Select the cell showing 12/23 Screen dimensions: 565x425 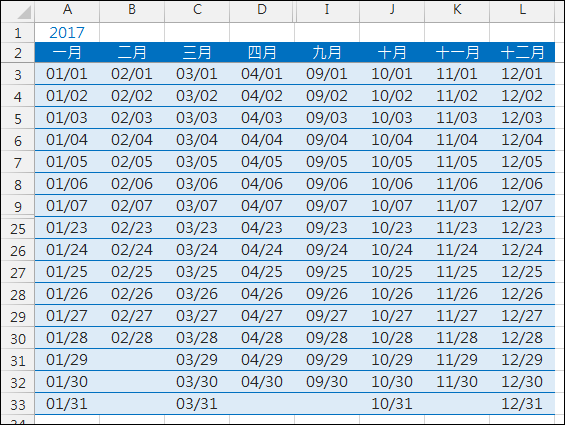pyautogui.click(x=522, y=228)
